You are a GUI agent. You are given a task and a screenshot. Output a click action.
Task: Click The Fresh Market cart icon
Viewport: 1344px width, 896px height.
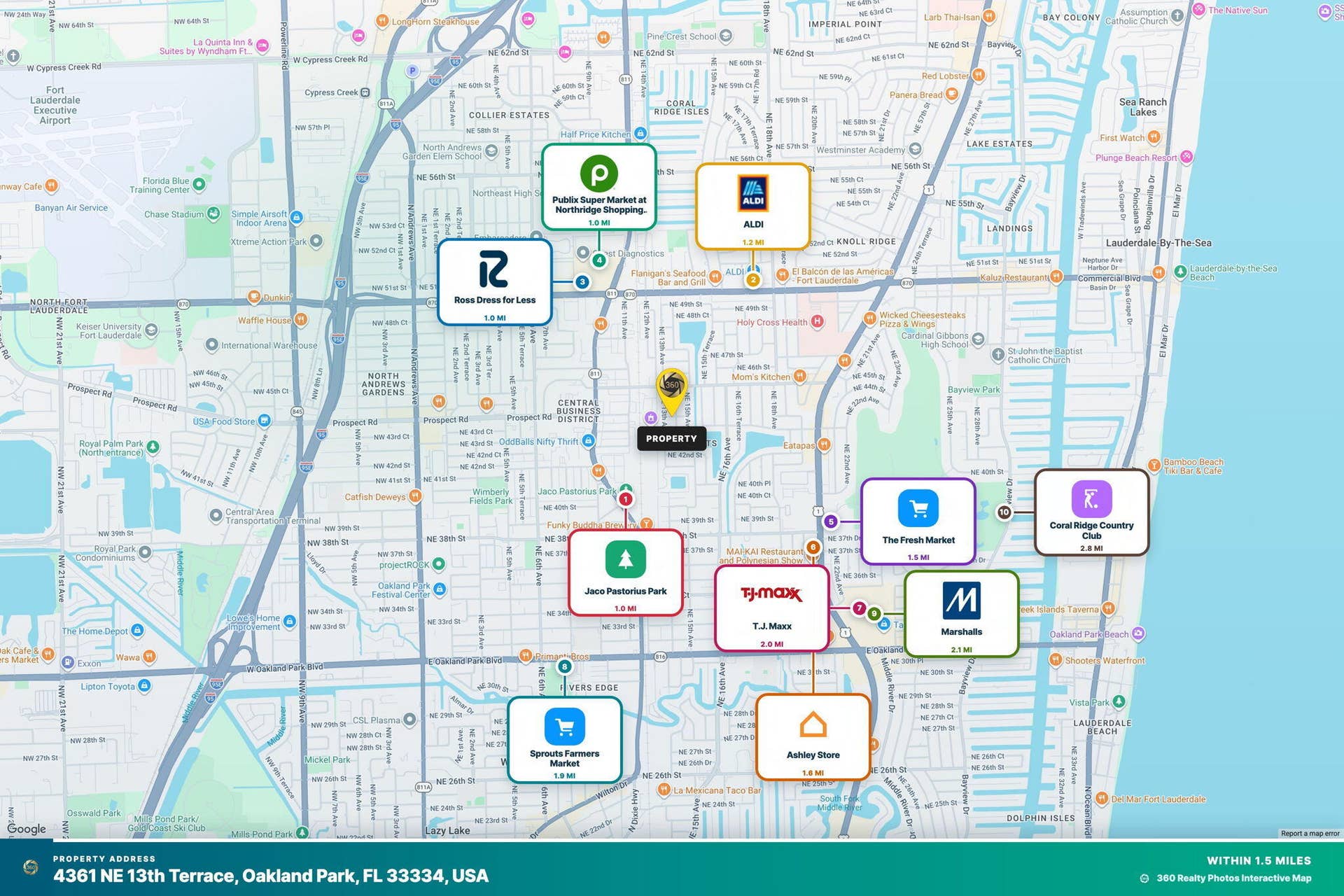click(x=918, y=508)
